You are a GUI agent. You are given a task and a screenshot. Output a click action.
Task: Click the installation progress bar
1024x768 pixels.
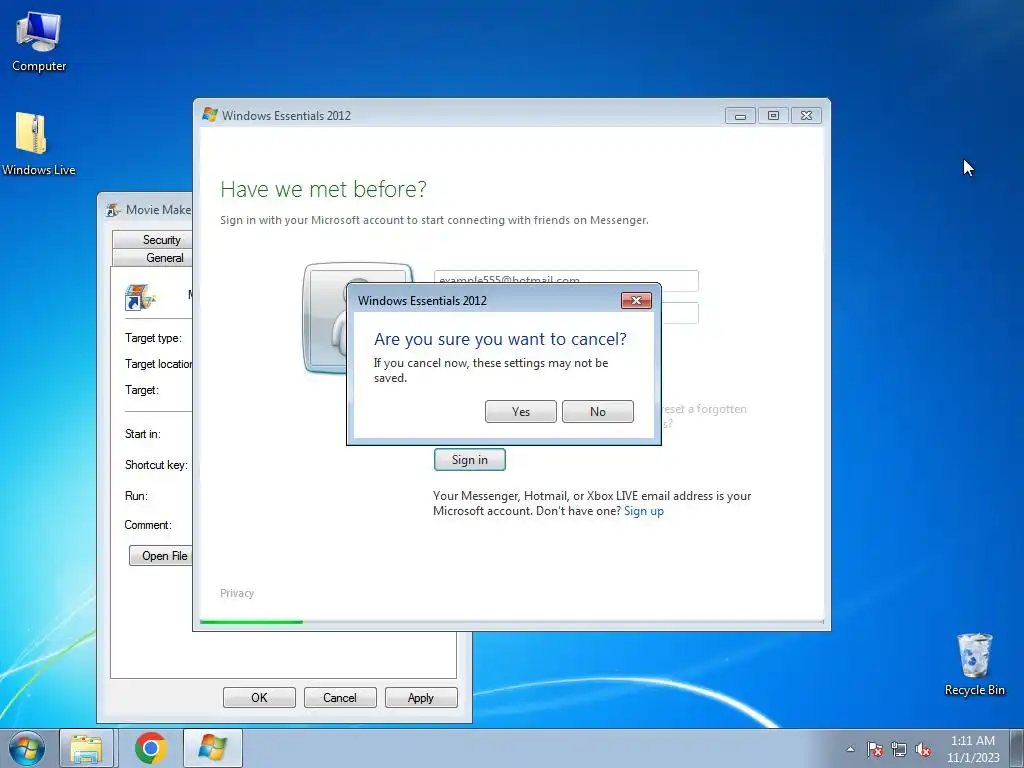pos(511,622)
